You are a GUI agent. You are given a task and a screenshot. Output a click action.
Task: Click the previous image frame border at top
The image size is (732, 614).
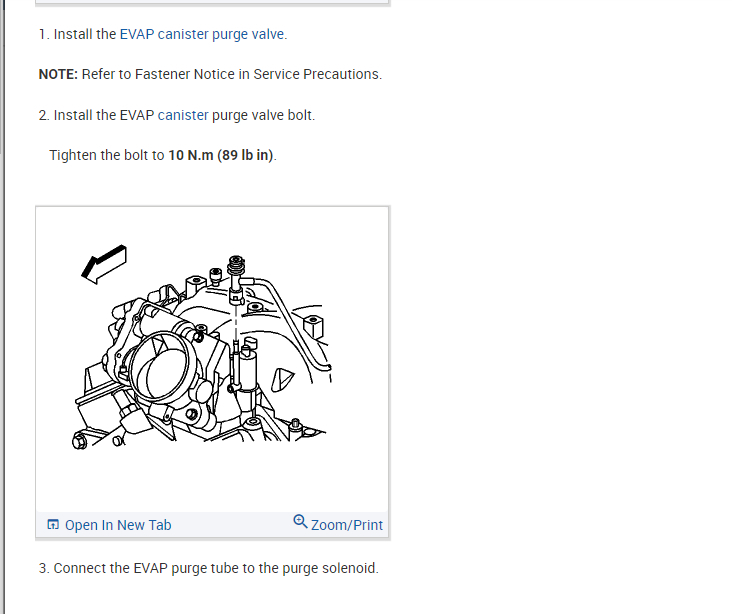point(212,2)
